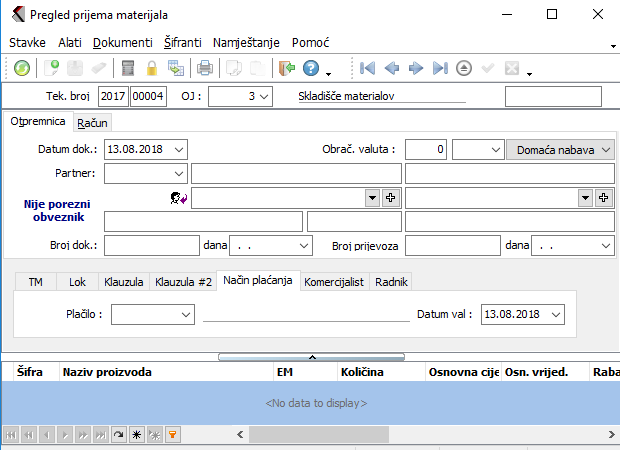Go to the last record with navigation arrow
620x450 pixels.
[x=440, y=68]
